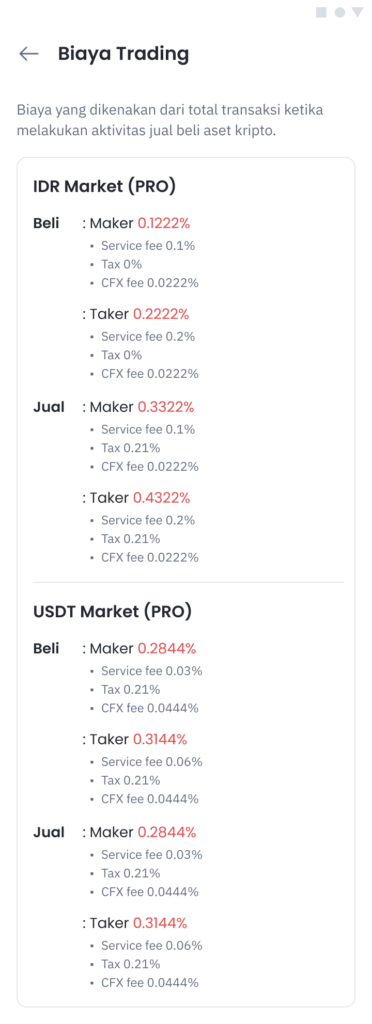Screen dimensions: 372x1024
Task: Tap the square status bar icon
Action: (x=321, y=12)
